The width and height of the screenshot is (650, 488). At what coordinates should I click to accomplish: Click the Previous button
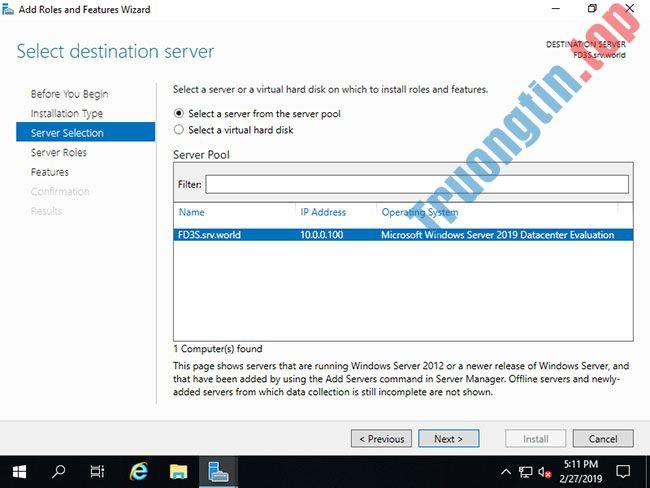coord(381,439)
